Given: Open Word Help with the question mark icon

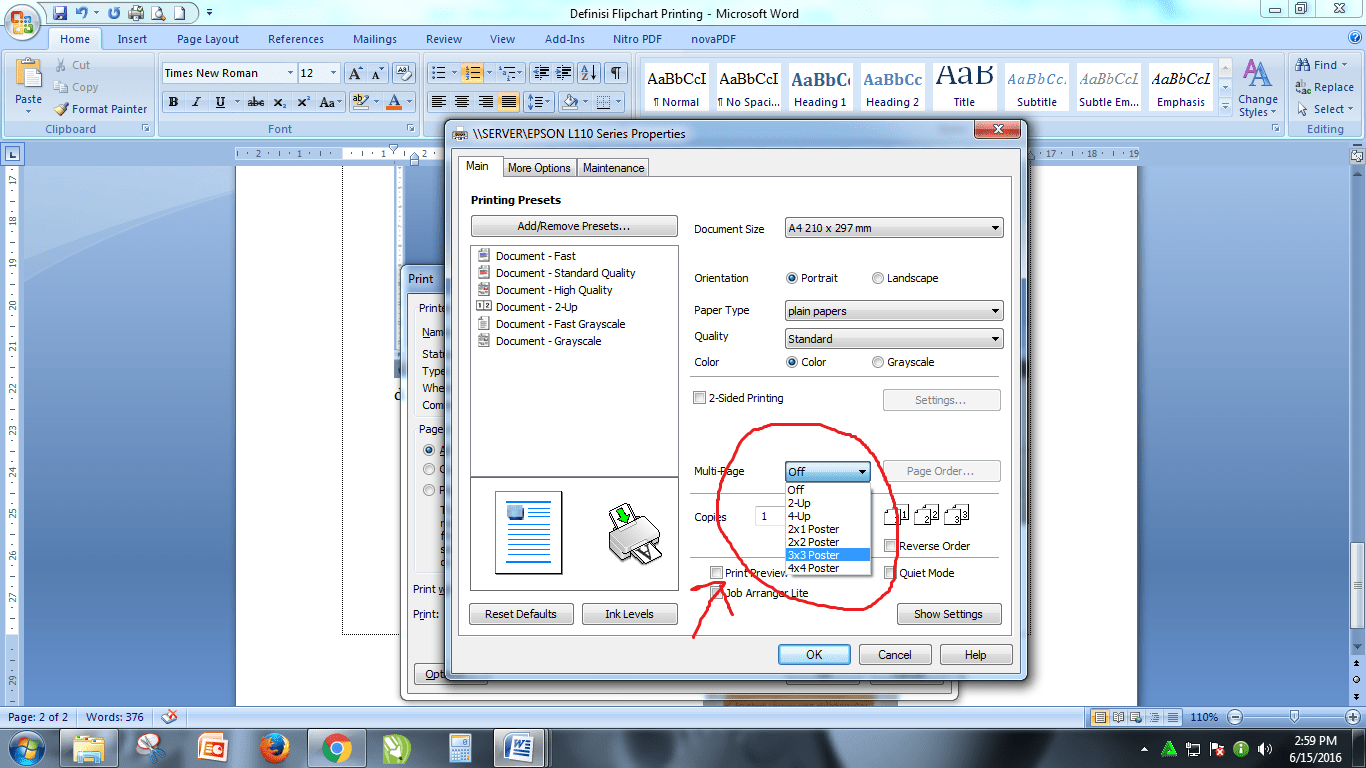Looking at the screenshot, I should point(1354,39).
